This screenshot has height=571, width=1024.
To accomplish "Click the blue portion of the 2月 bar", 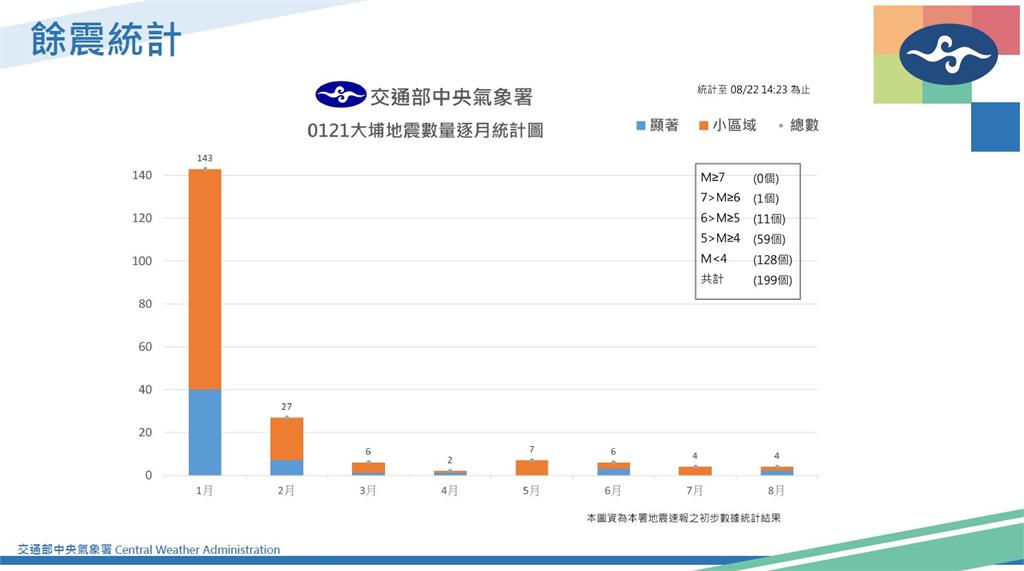I will click(x=287, y=468).
